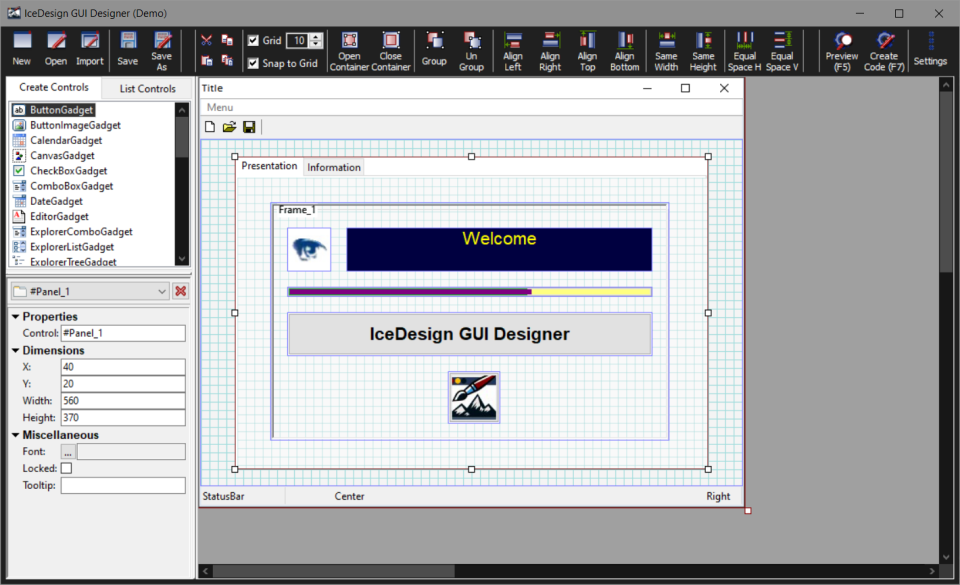Select DateGadget in the controls list

[x=56, y=201]
